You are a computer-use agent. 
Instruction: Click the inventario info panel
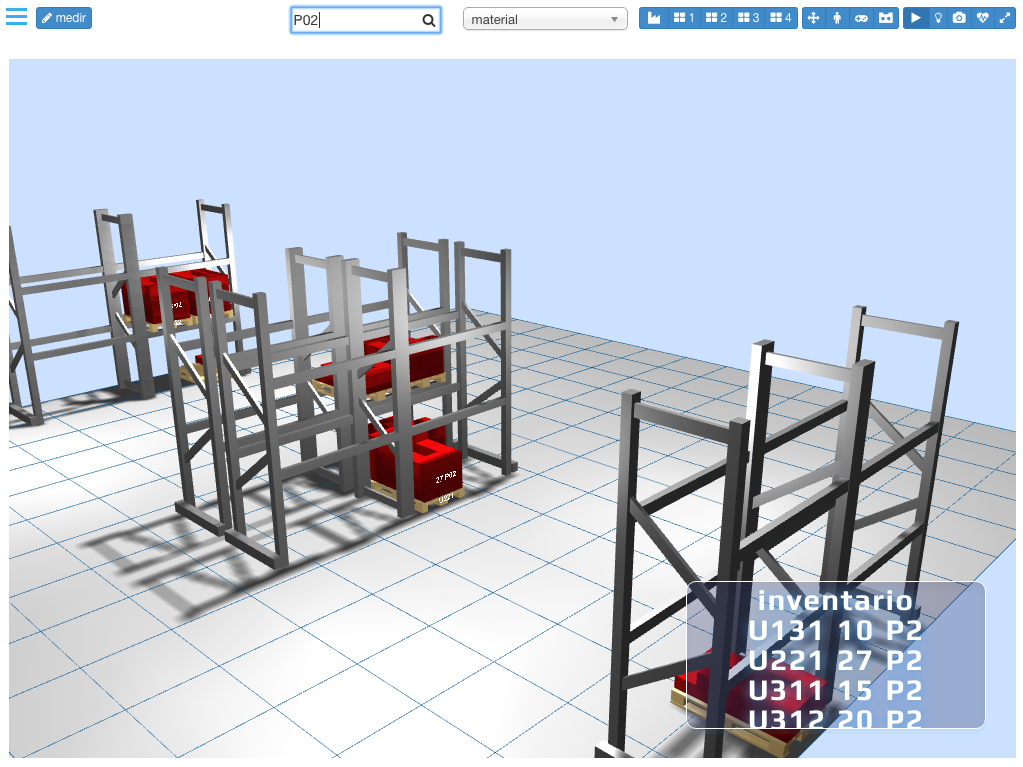pos(835,655)
